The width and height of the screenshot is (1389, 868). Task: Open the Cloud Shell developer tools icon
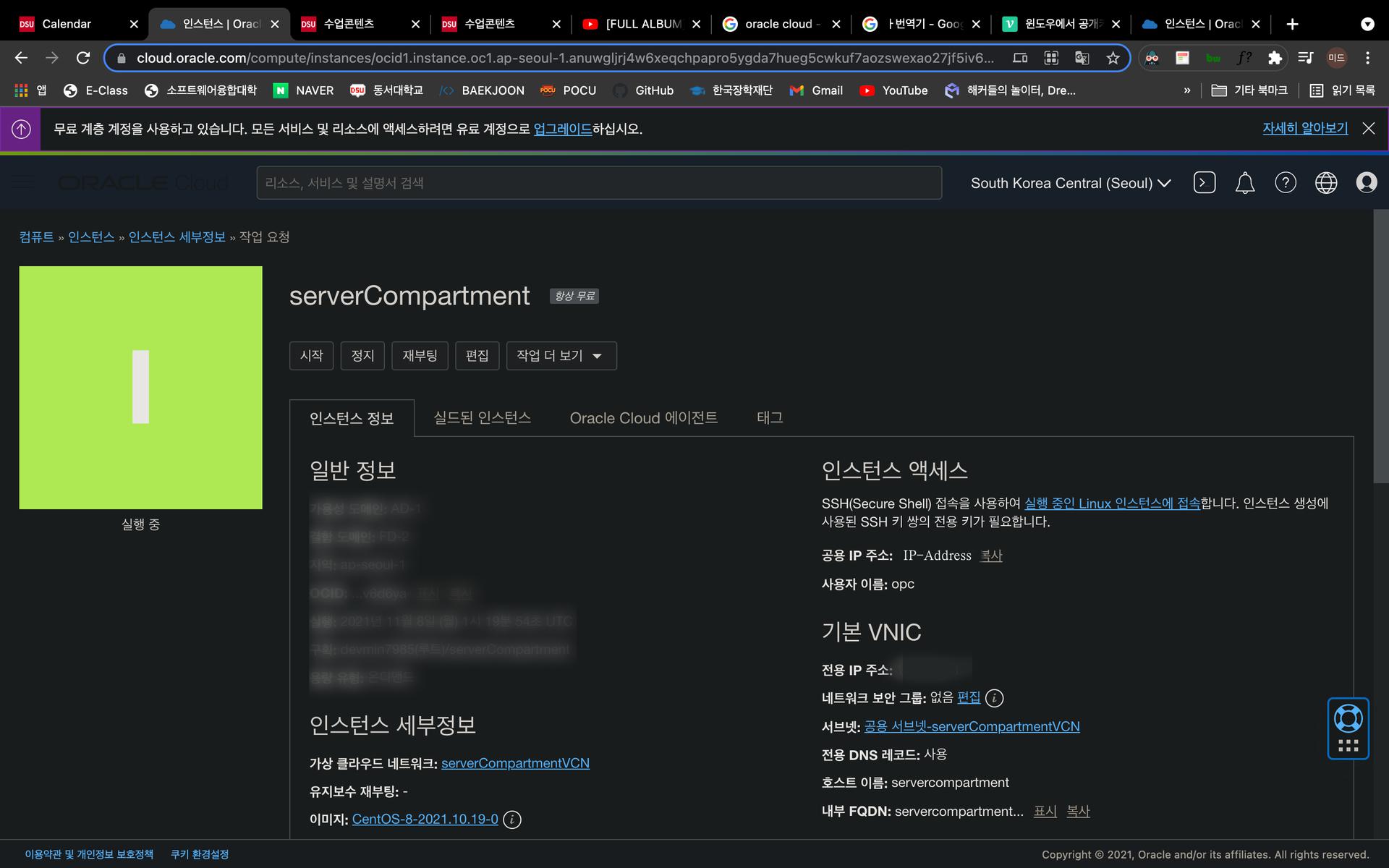tap(1204, 183)
